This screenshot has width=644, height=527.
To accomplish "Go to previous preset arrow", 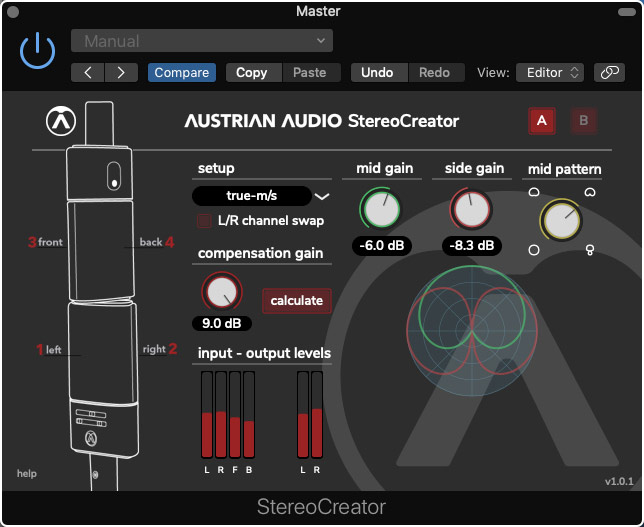I will (87, 73).
